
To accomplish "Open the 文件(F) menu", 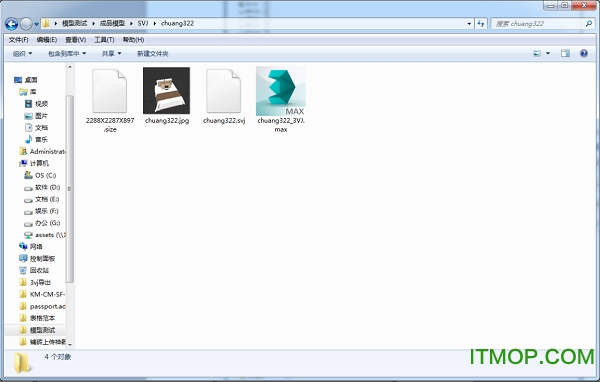I will pos(18,40).
